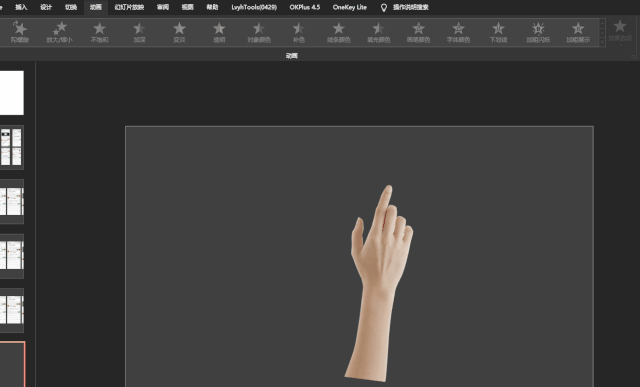Apply the Brush Color (画笔颜色) effect
This screenshot has height=387, width=640.
[x=418, y=32]
